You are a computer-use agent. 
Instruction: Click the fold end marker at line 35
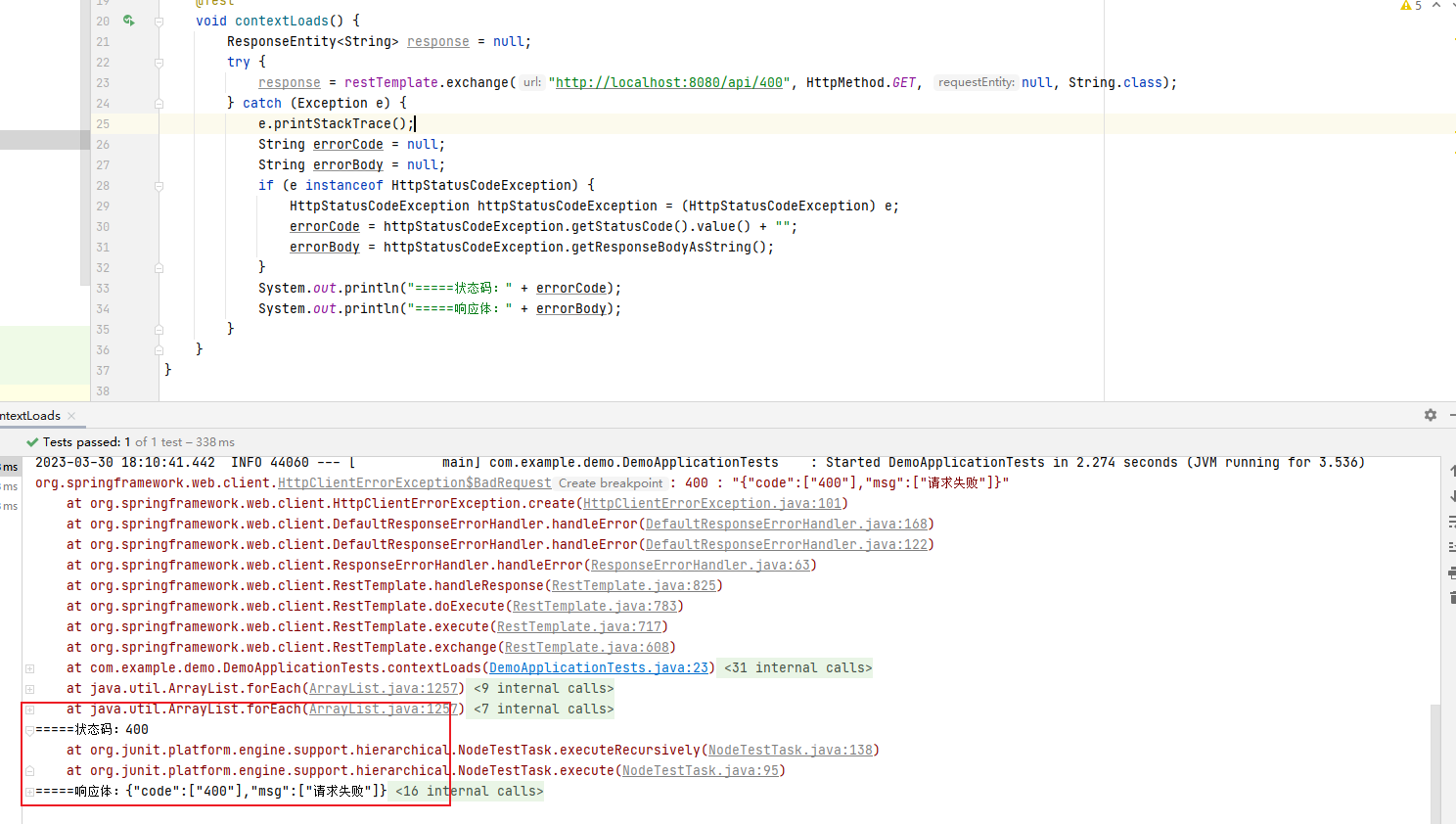(159, 329)
